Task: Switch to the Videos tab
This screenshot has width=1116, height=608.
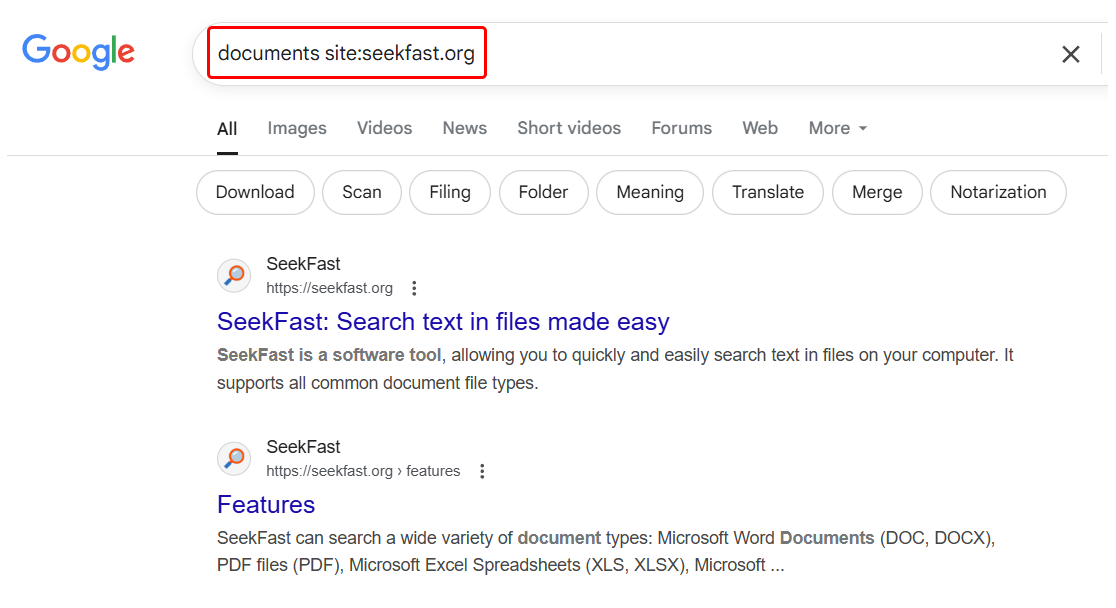Action: [384, 128]
